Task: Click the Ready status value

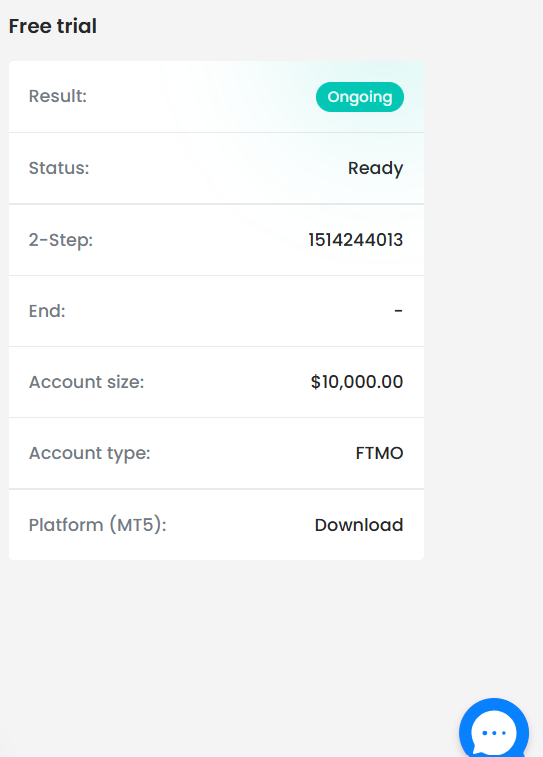Action: coord(375,168)
